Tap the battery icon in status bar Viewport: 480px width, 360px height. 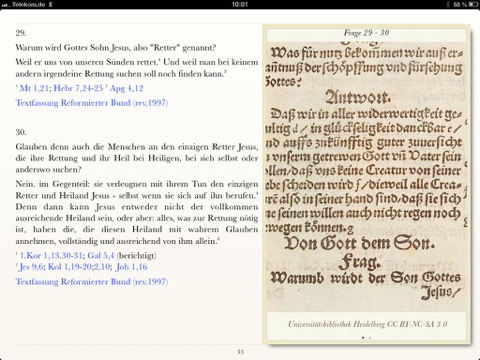pyautogui.click(x=473, y=4)
